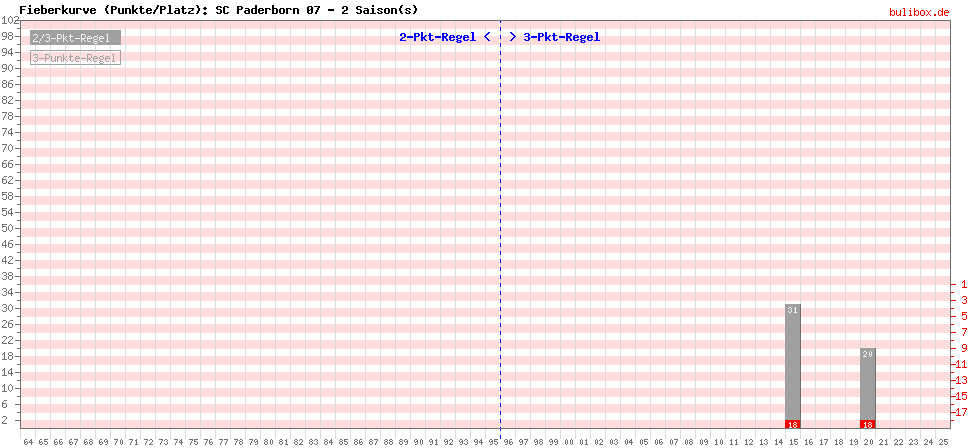Select season 00 on the x-axis
This screenshot has height=448, width=970.
568,441
